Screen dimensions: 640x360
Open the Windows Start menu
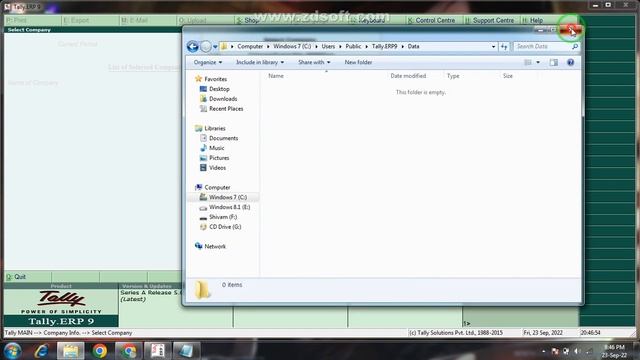pos(12,351)
